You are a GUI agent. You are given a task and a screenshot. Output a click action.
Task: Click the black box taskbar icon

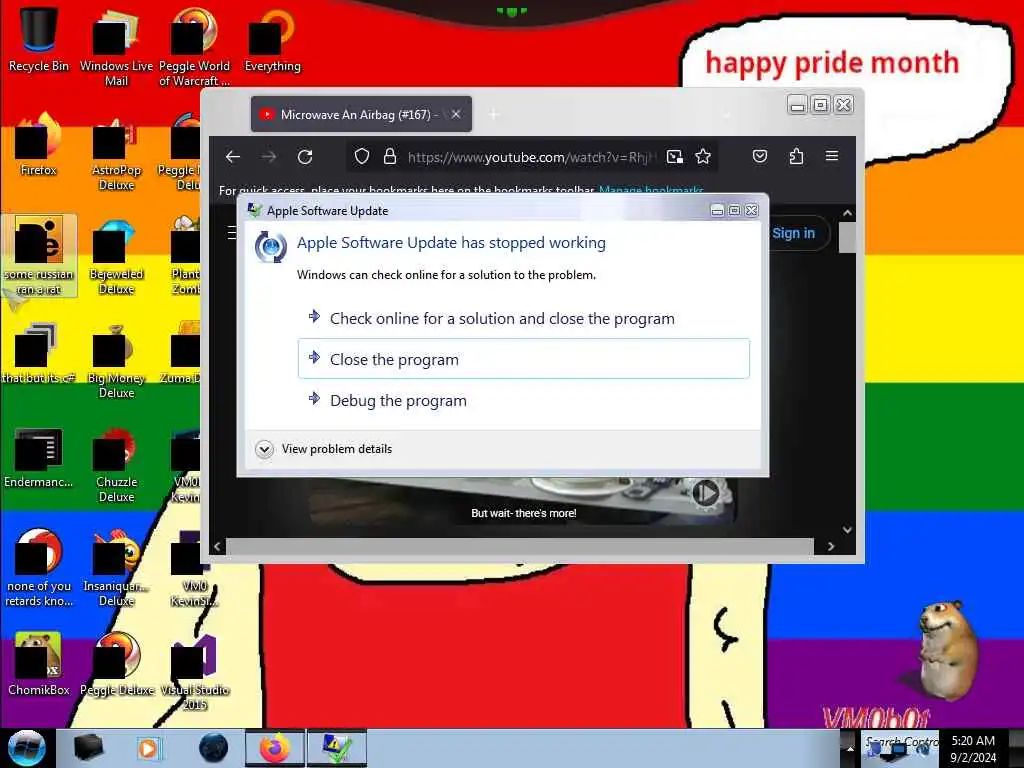(x=88, y=748)
